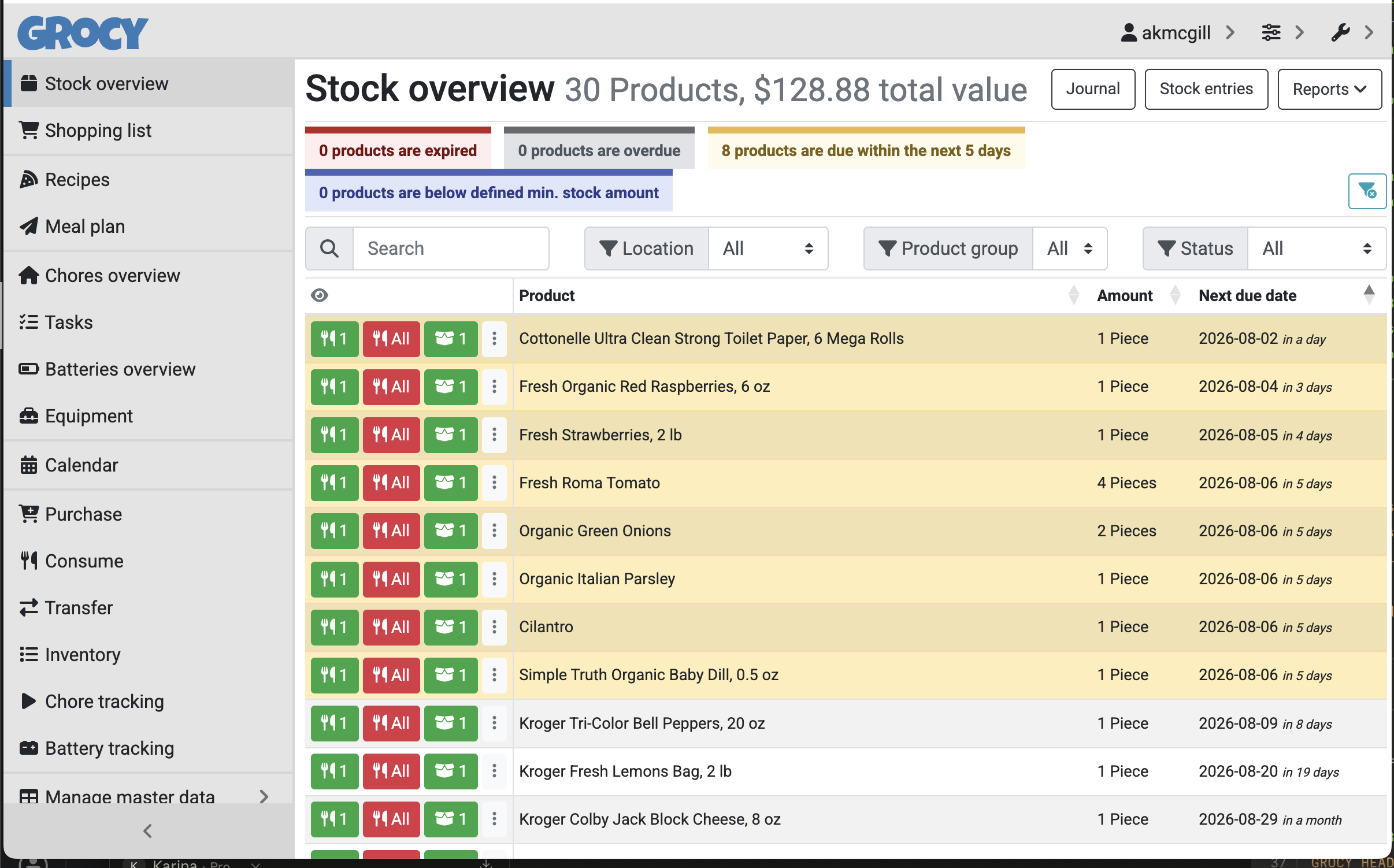Open Transfer page

(148, 608)
